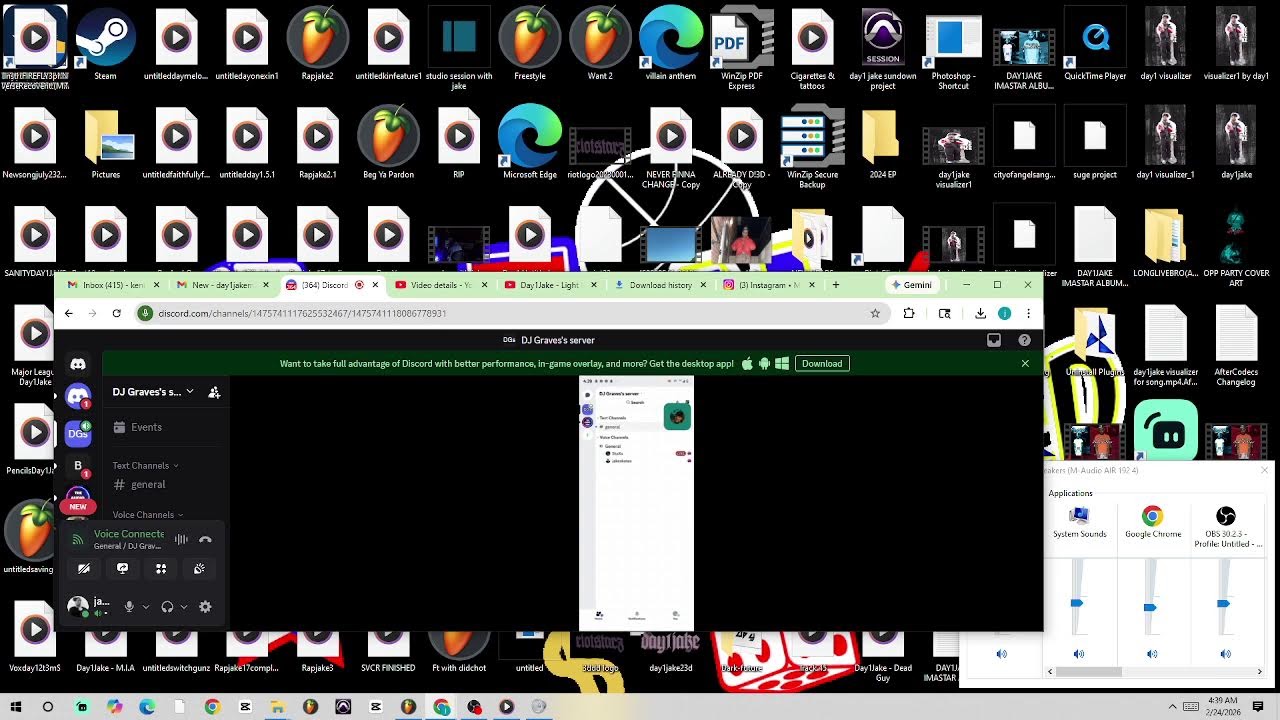Select the B server icon in Discord
This screenshot has height=720, width=1280.
click(78, 466)
